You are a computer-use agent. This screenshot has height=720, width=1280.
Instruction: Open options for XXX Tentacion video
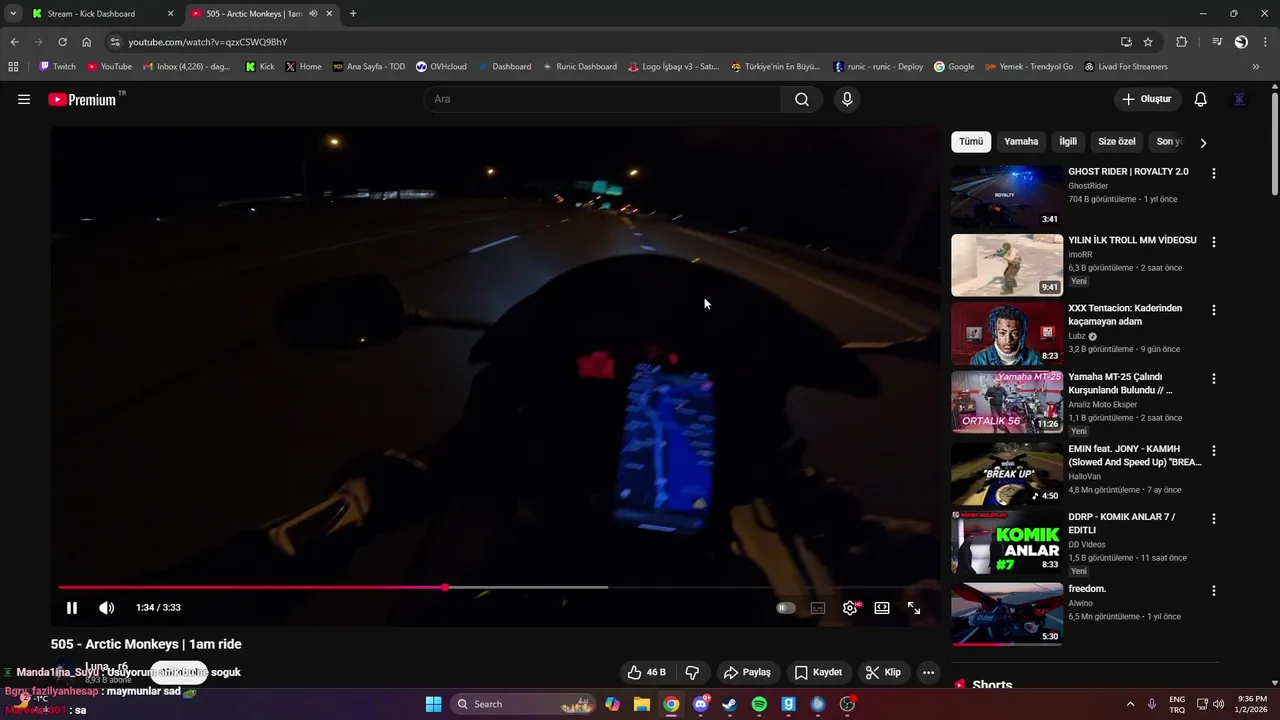[x=1214, y=310]
